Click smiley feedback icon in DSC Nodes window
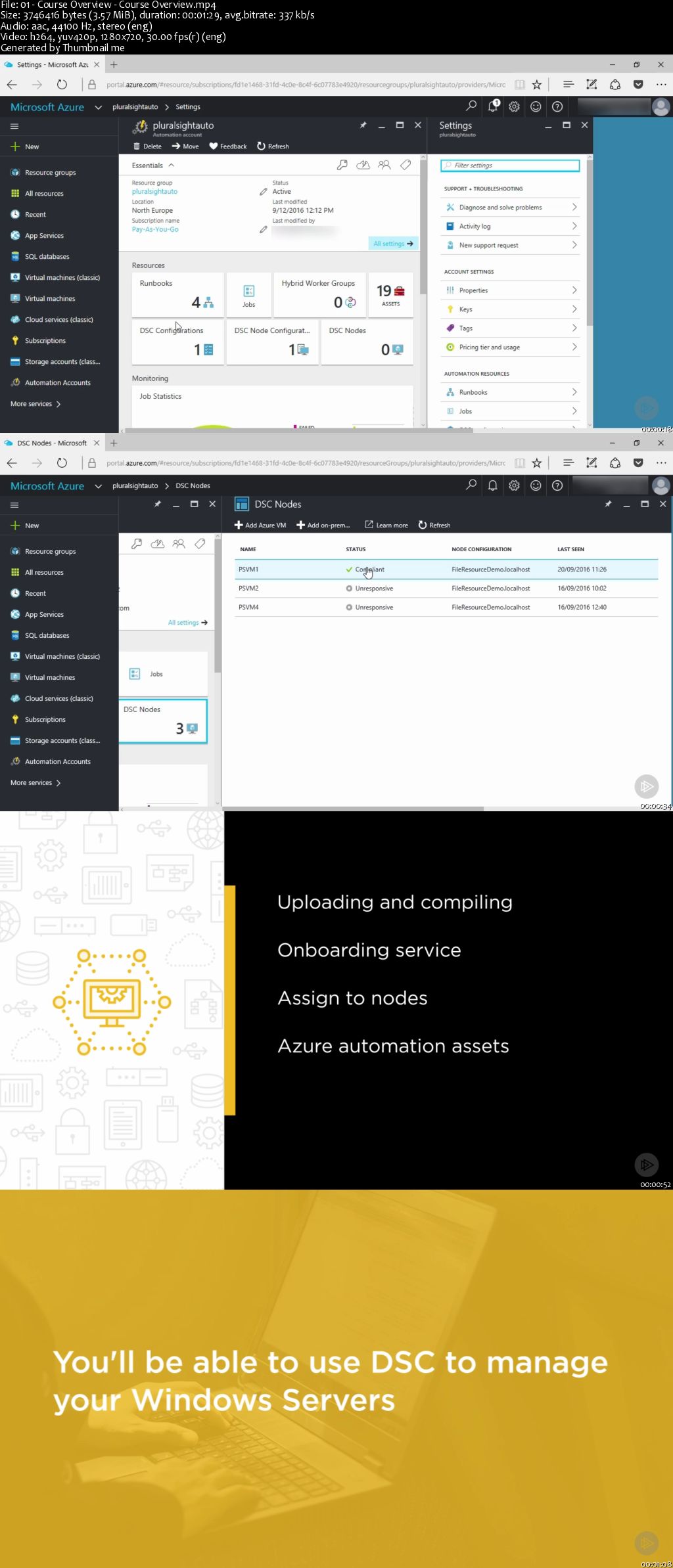673x1568 pixels. click(536, 485)
